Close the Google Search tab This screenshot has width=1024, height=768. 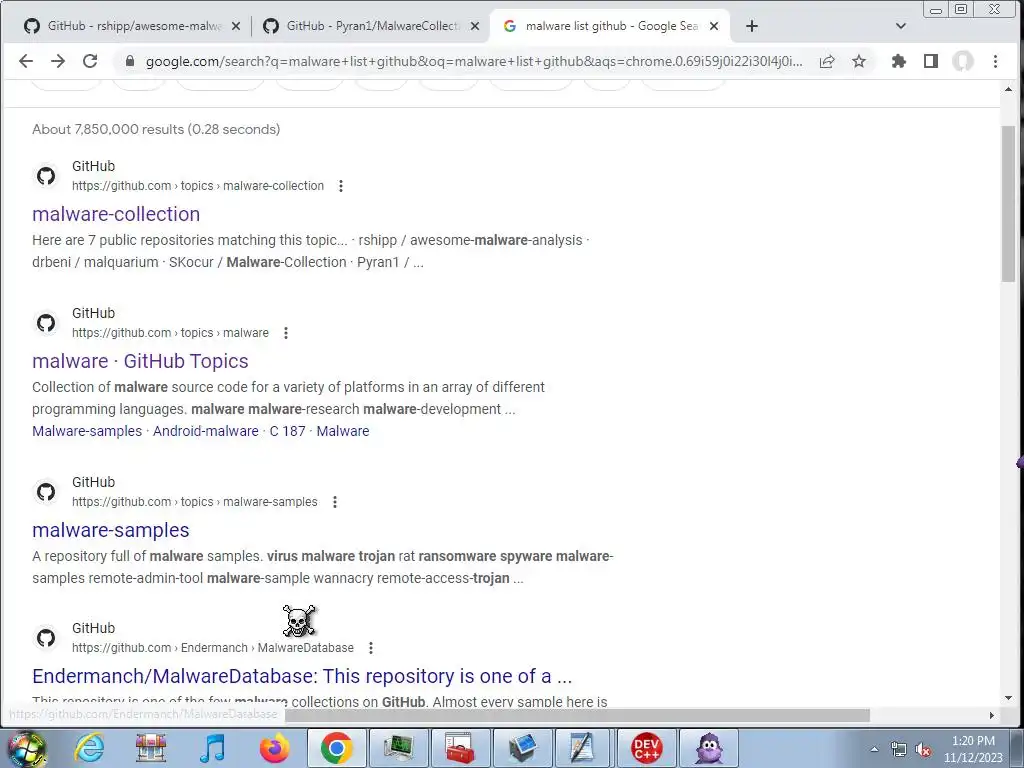coord(714,26)
